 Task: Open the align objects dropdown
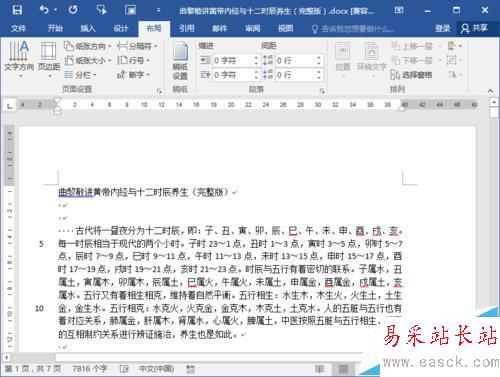click(x=454, y=46)
